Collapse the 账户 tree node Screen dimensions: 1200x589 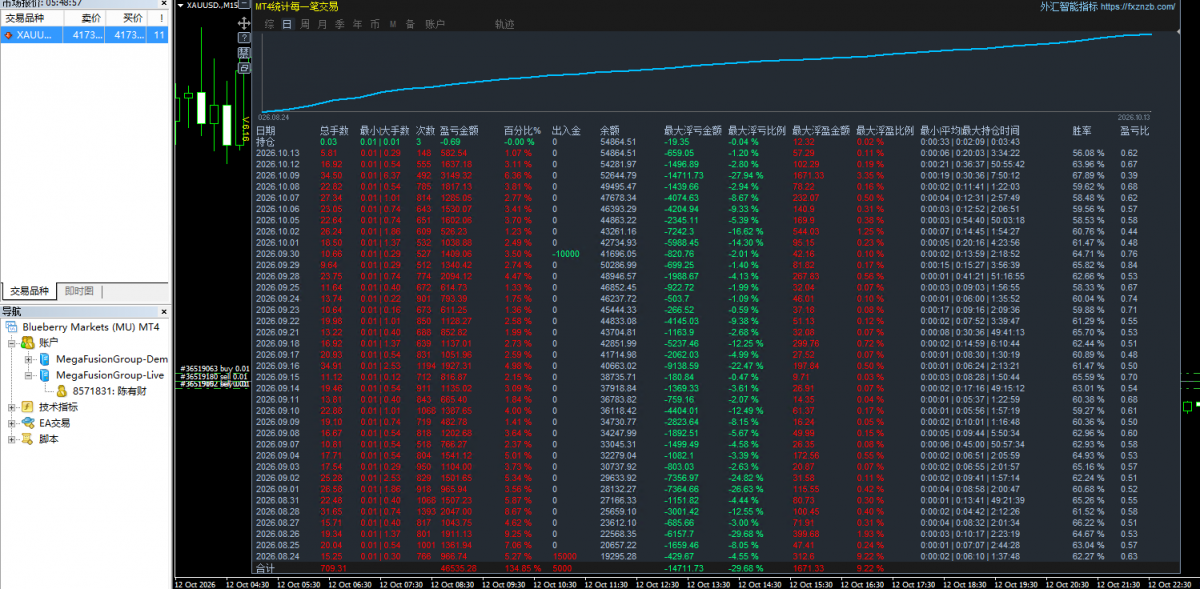tap(12, 343)
